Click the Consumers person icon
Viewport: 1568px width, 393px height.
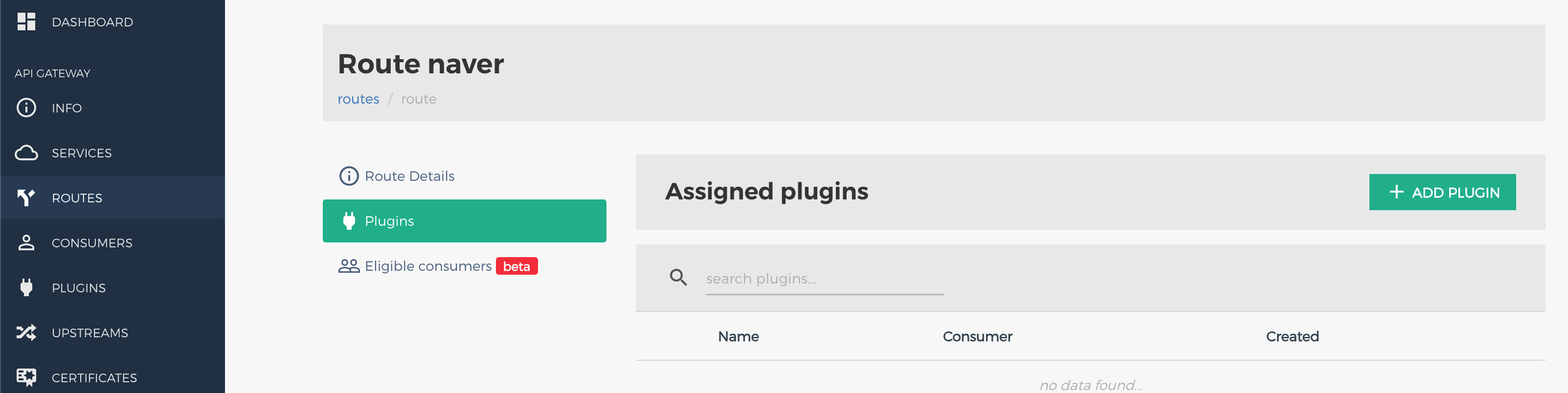[26, 243]
